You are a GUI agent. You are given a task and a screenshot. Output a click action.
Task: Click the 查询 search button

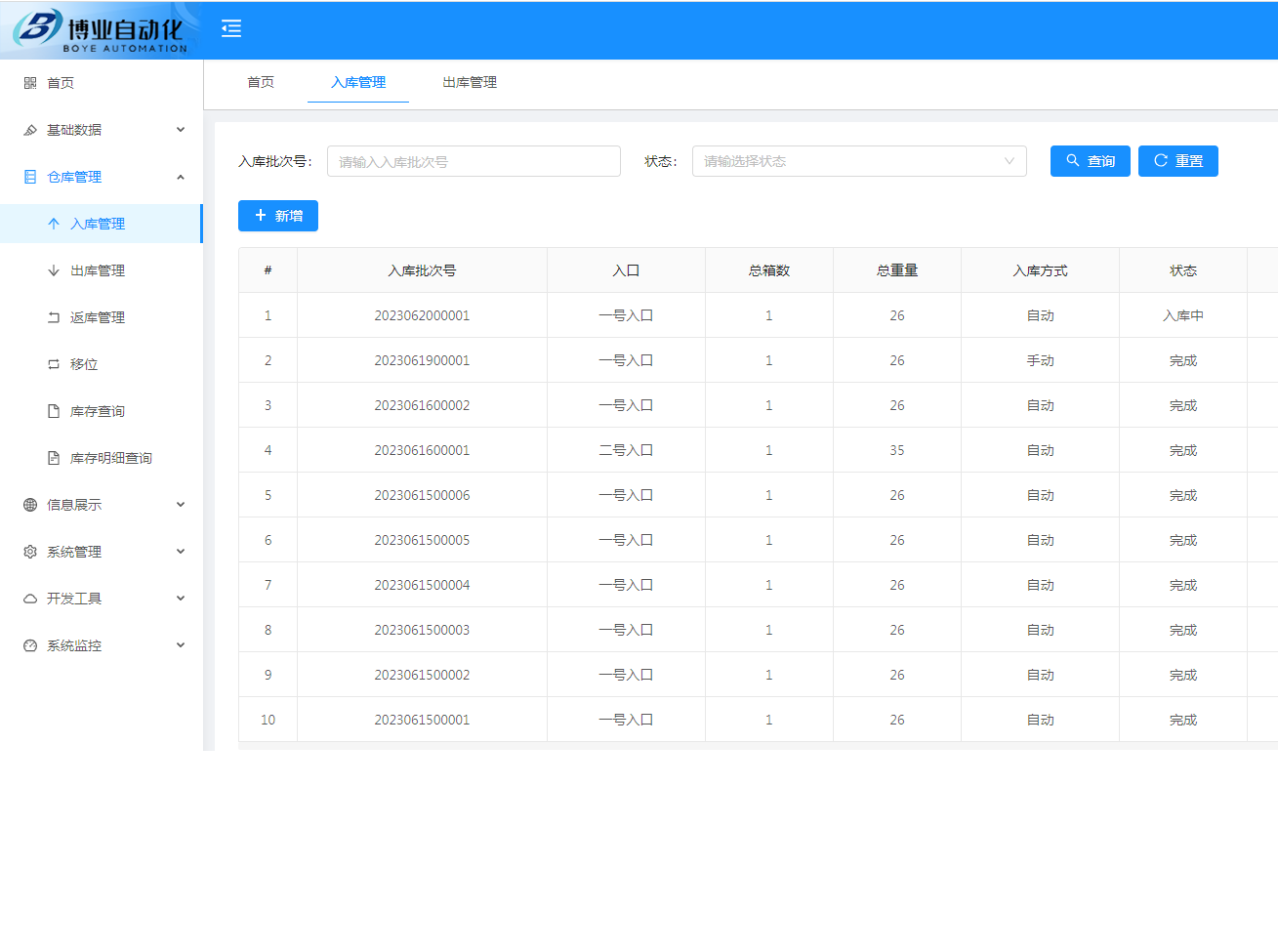pyautogui.click(x=1091, y=161)
